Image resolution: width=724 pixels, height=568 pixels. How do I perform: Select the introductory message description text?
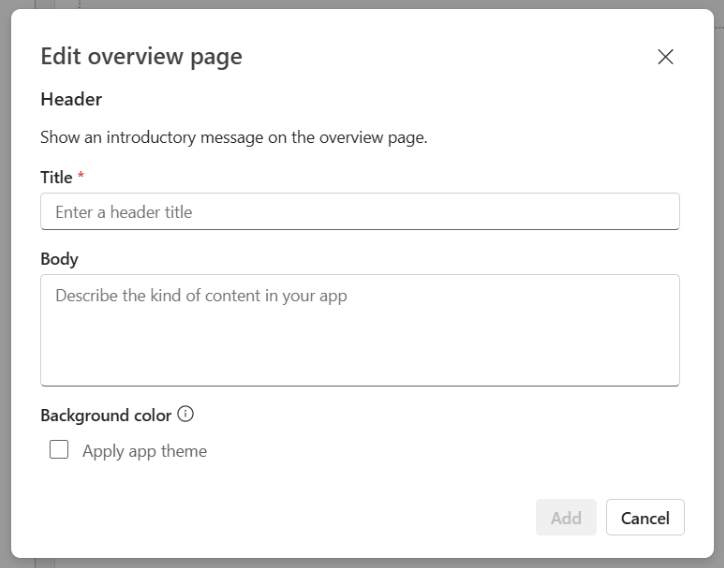234,138
